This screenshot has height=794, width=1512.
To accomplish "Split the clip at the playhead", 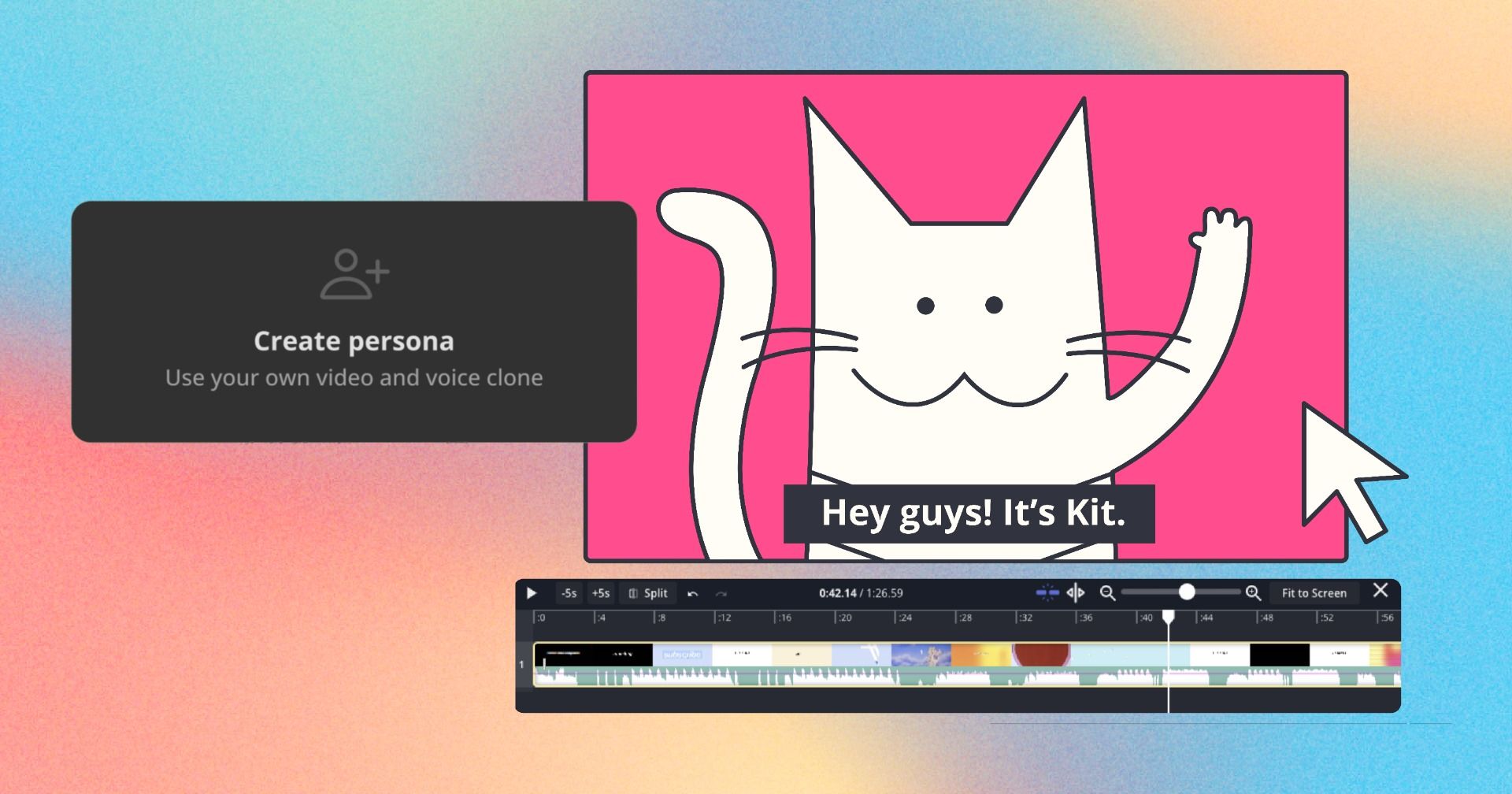I will [648, 593].
